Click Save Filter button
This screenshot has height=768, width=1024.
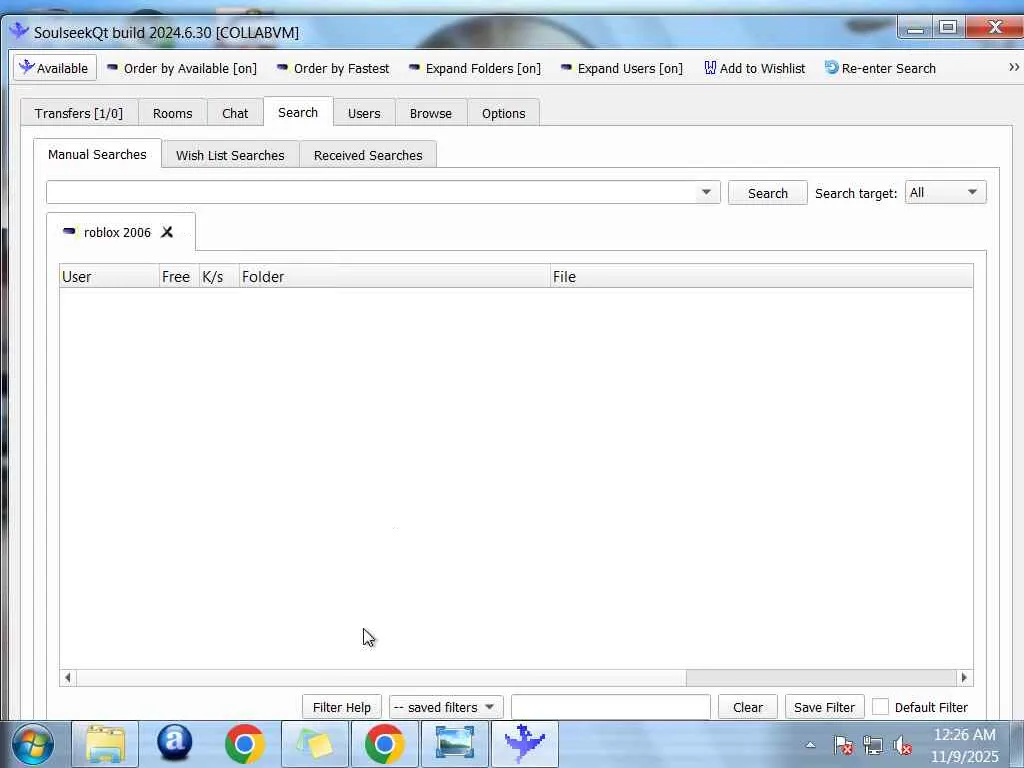tap(824, 707)
